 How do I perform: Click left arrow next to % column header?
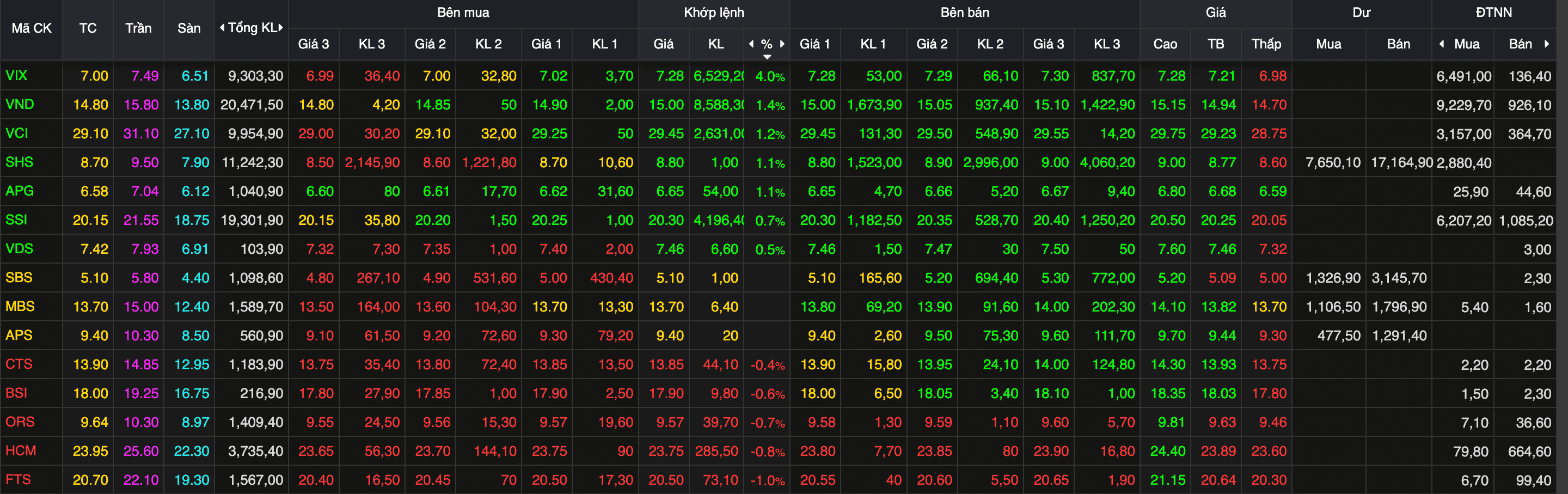[x=751, y=44]
